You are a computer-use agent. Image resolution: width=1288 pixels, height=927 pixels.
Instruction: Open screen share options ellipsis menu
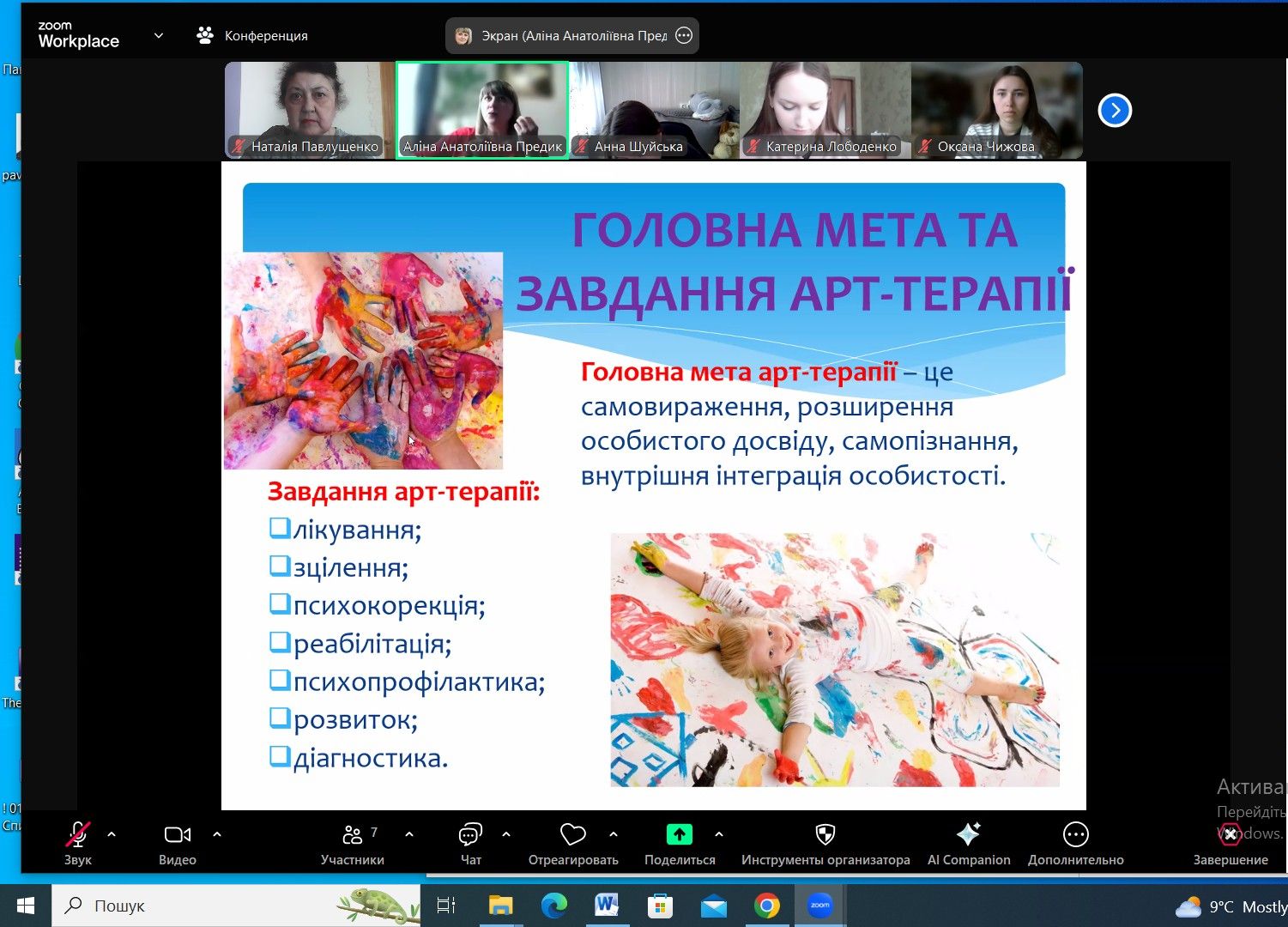pos(684,36)
